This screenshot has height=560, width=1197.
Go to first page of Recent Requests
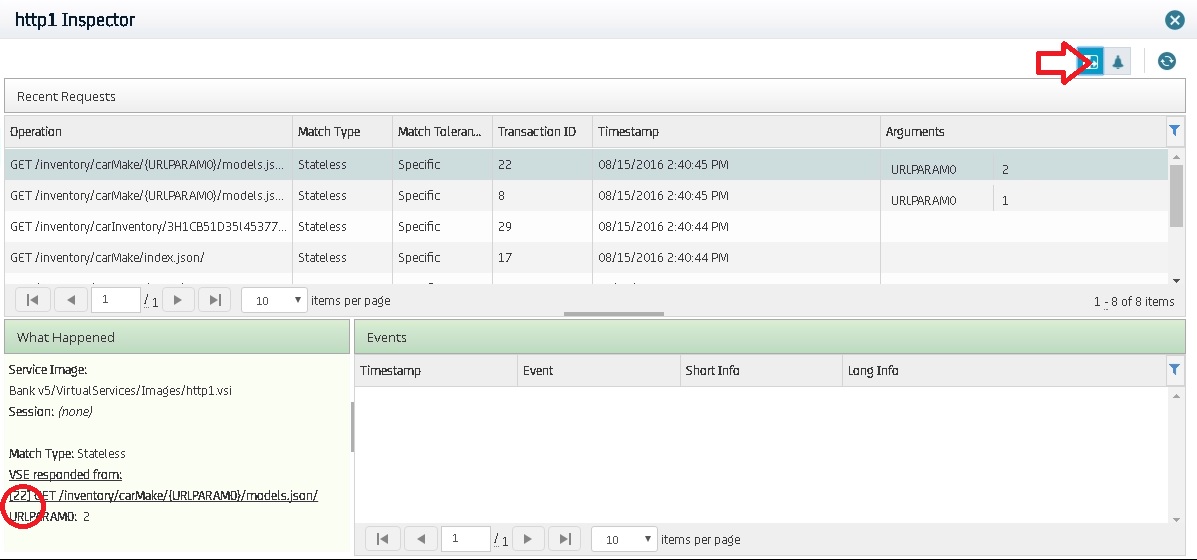(33, 300)
